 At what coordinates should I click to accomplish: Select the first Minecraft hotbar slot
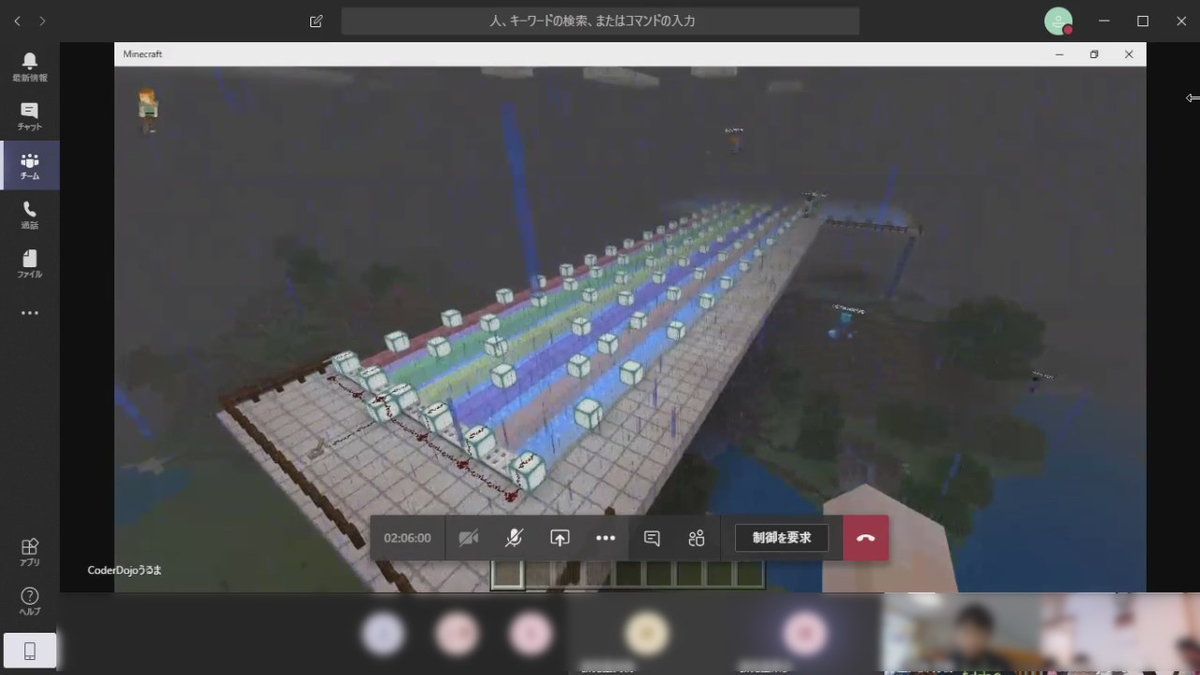coord(507,574)
